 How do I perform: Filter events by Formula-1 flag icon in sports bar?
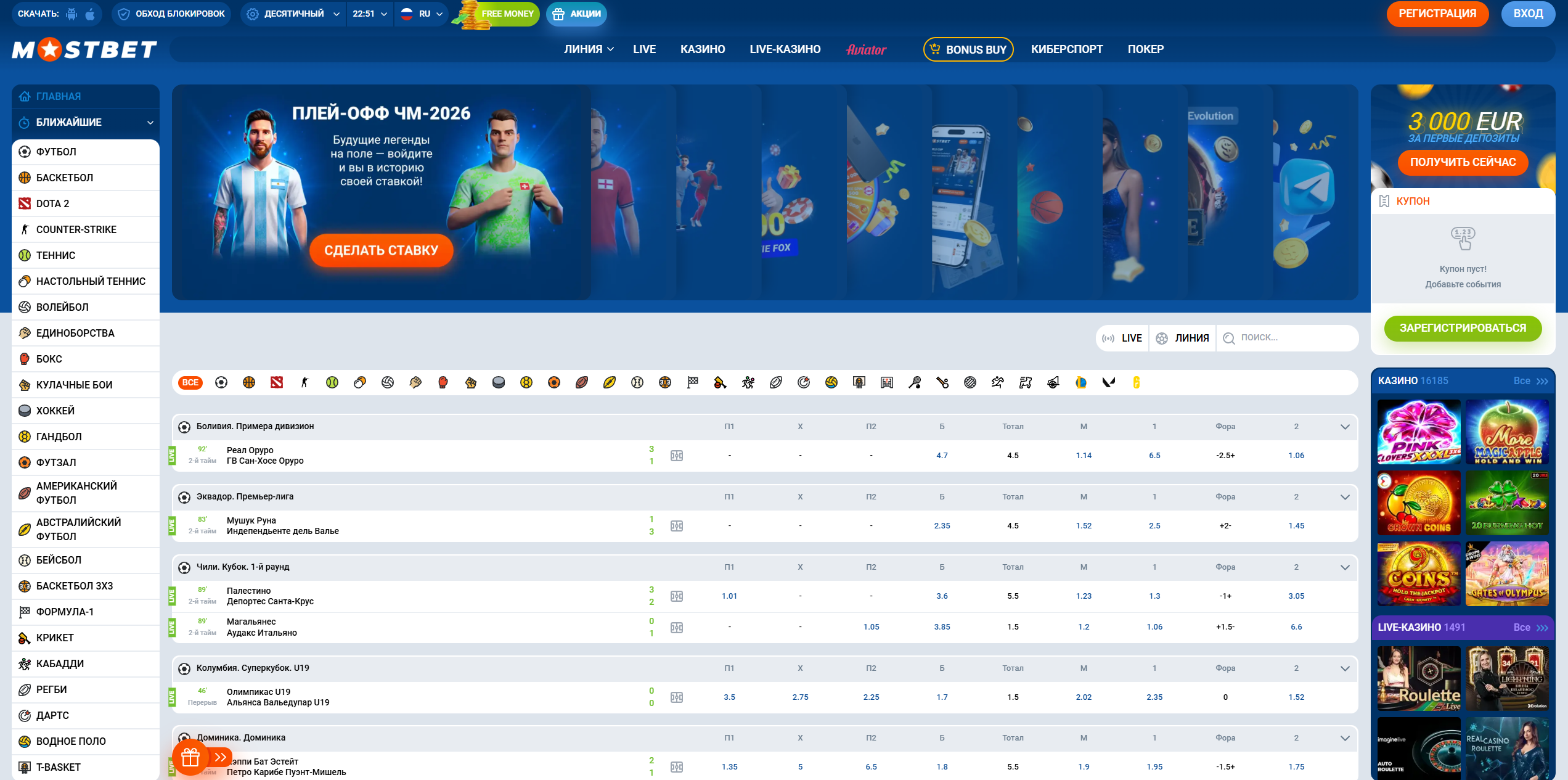693,382
